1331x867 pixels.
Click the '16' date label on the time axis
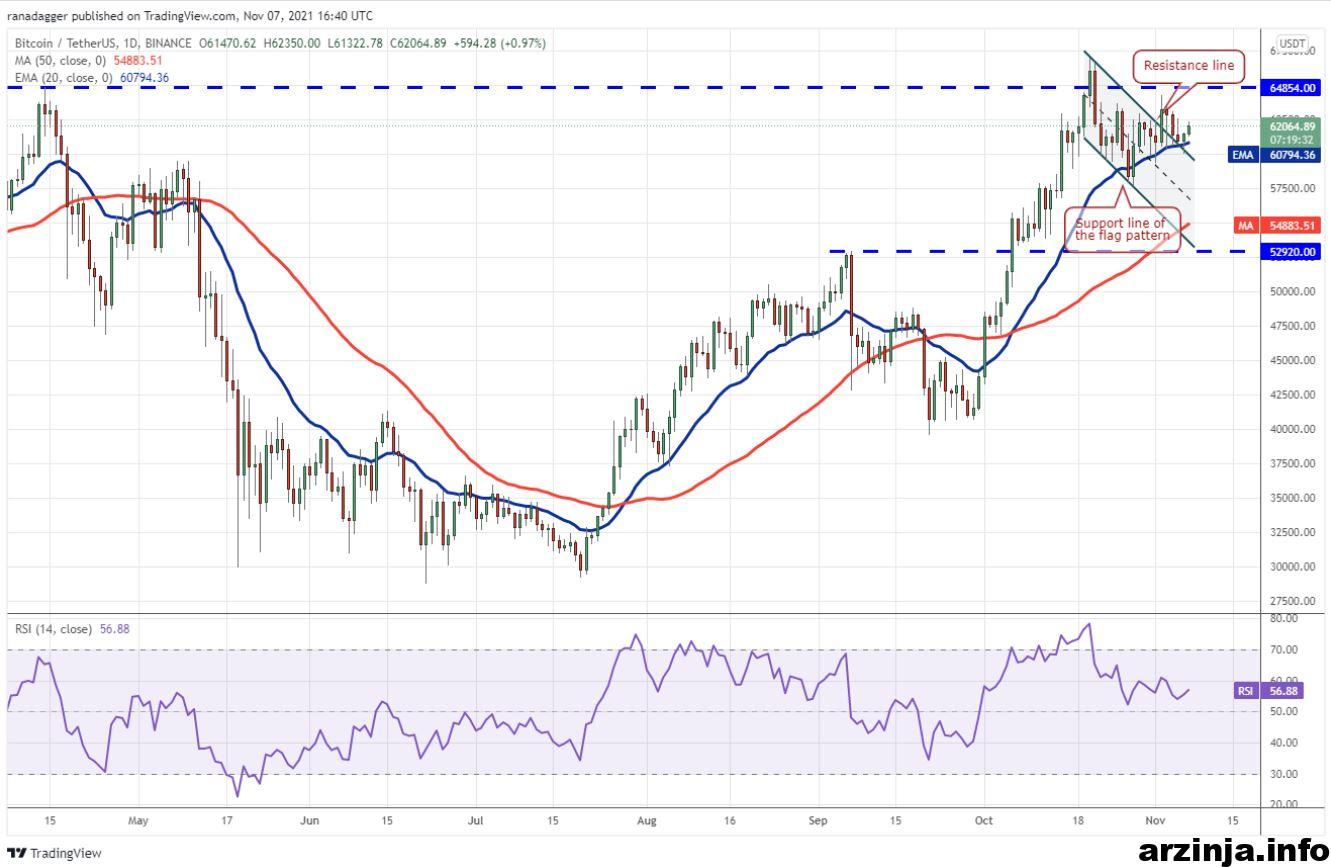pos(730,820)
